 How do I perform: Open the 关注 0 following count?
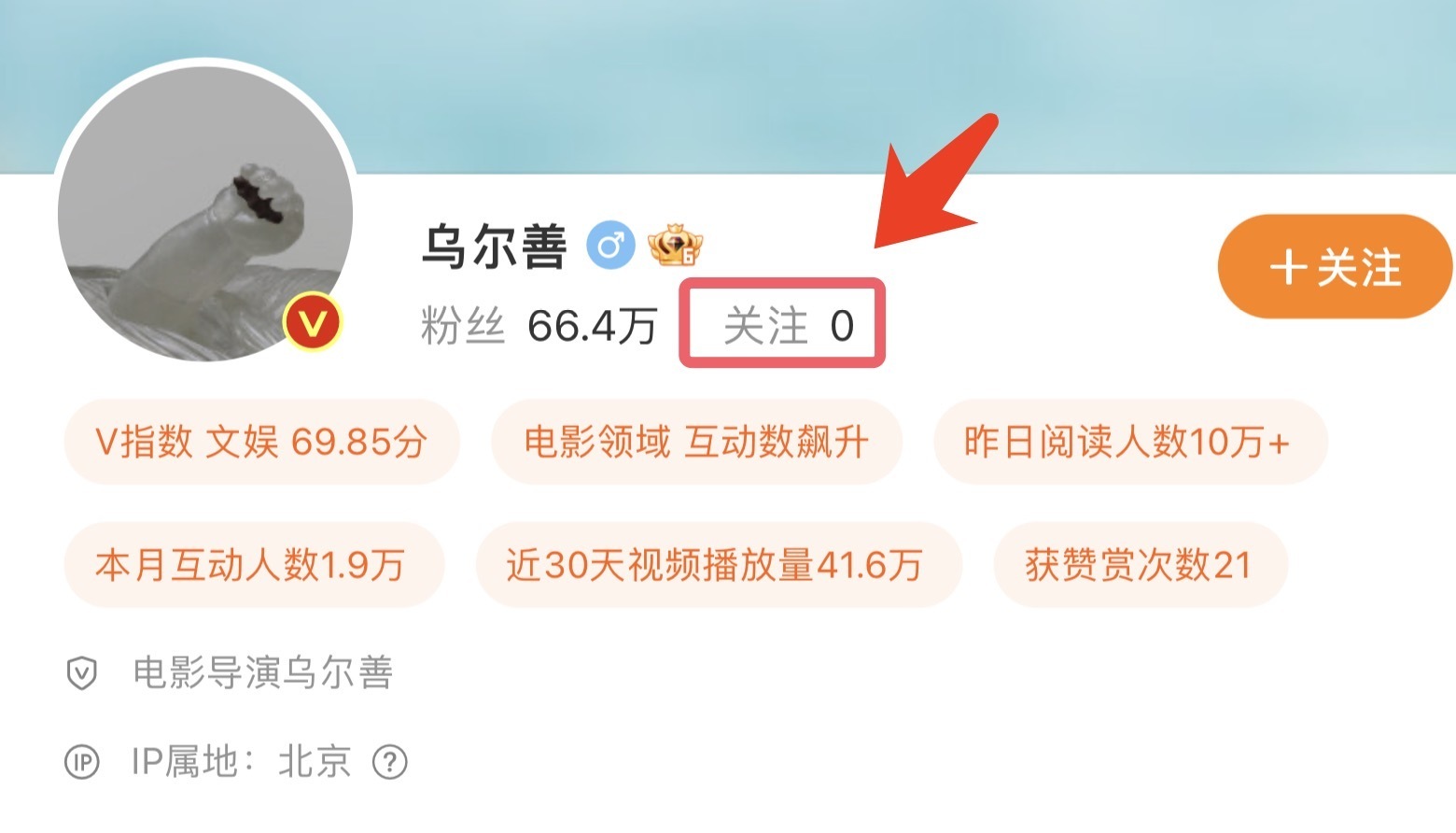788,326
